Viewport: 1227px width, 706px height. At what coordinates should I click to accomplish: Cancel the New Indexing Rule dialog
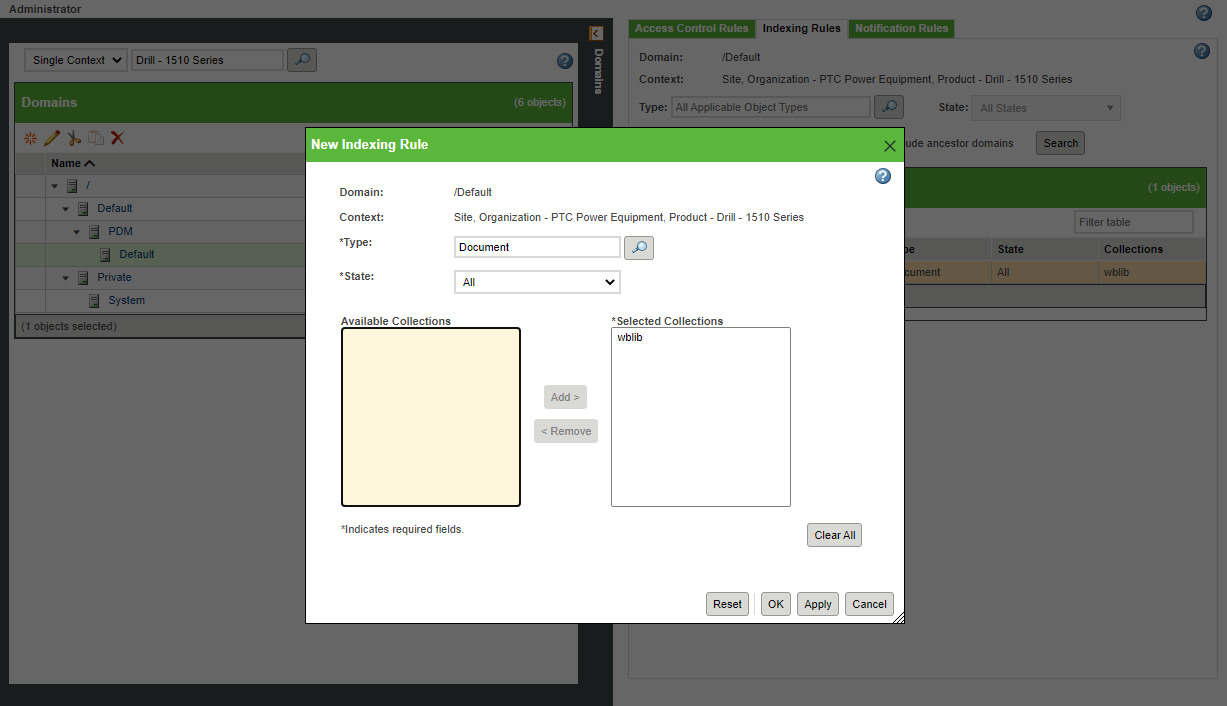(869, 604)
